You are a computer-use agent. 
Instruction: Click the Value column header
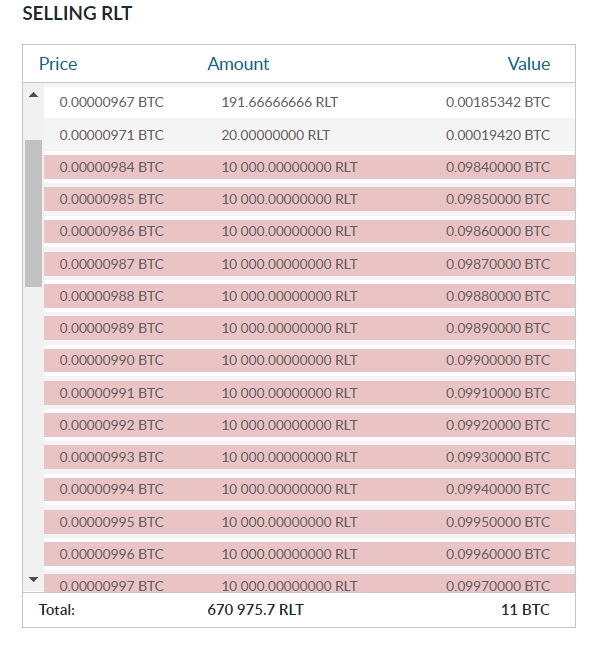pos(528,64)
